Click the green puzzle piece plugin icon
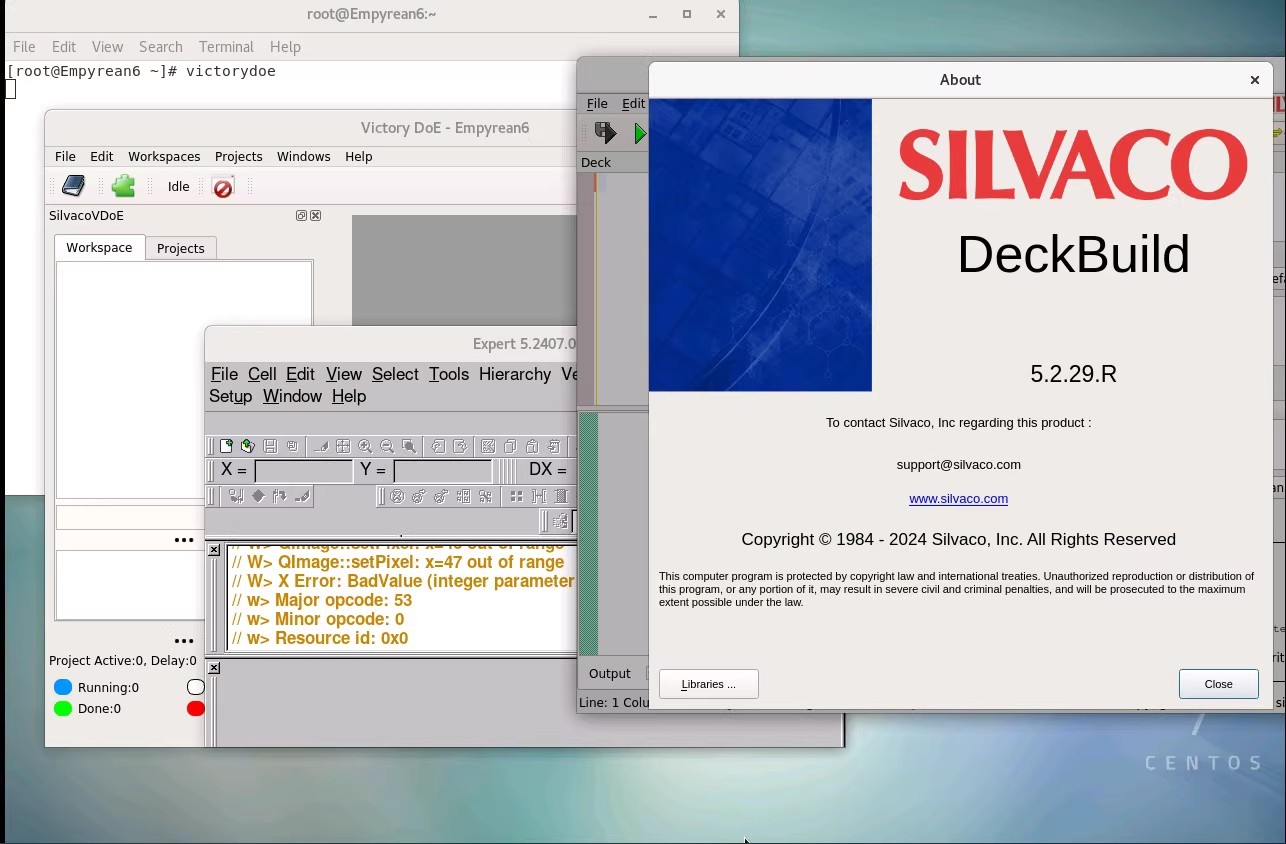 [123, 186]
